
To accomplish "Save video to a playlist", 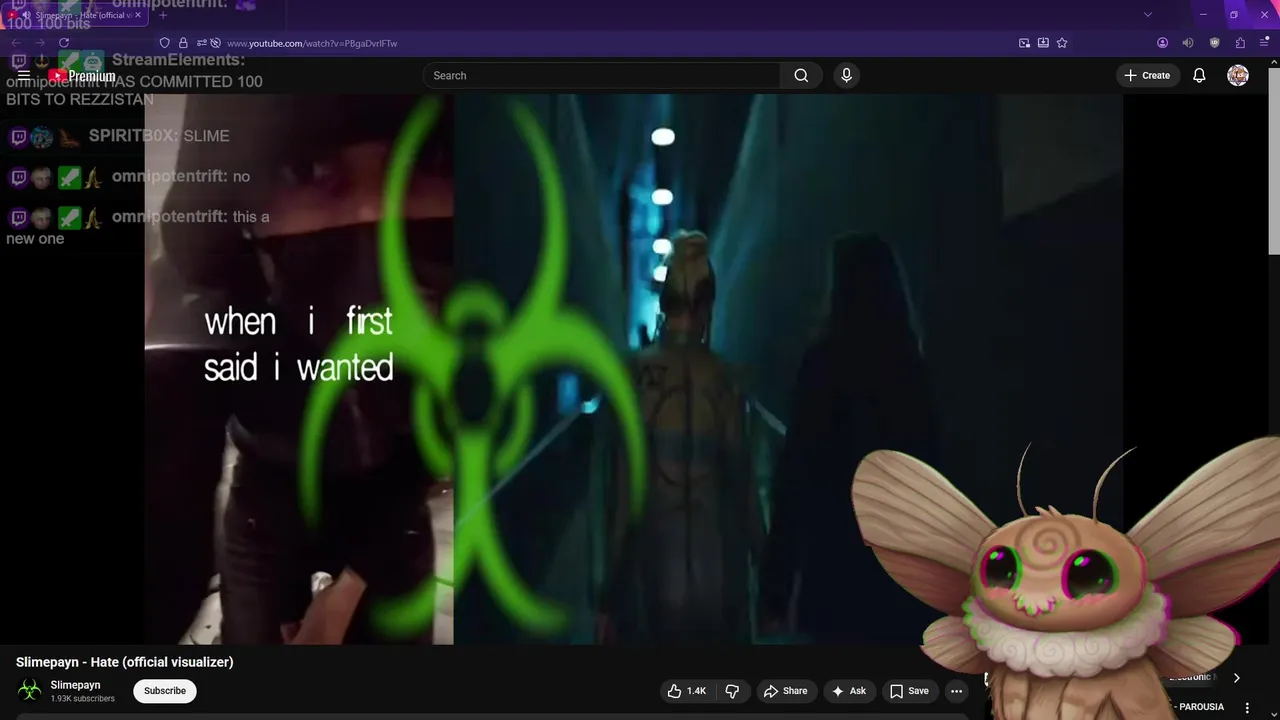I will (909, 691).
